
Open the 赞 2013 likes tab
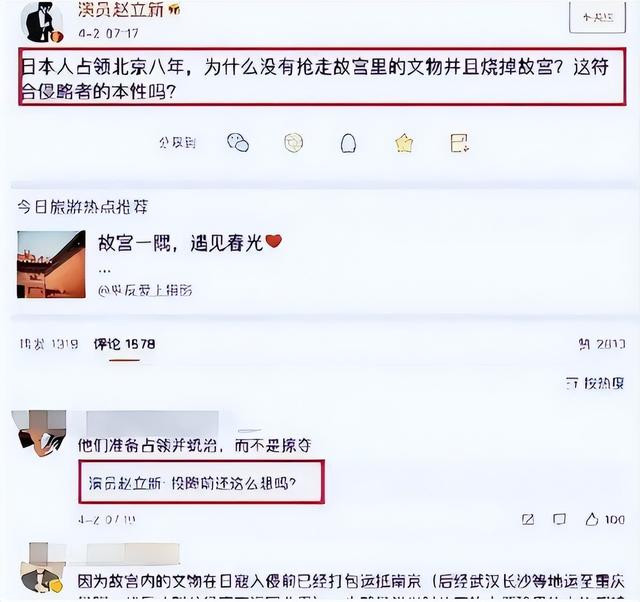point(602,344)
